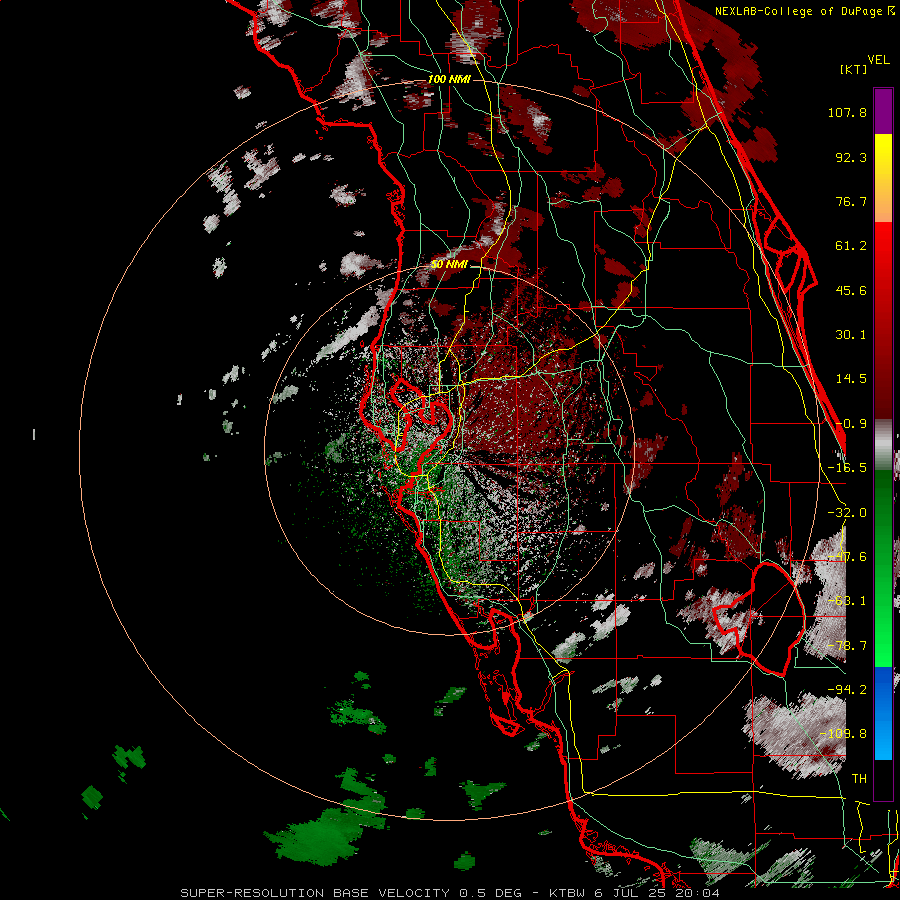
Task: Click the yellow-orange segment of color bar
Action: pyautogui.click(x=883, y=178)
